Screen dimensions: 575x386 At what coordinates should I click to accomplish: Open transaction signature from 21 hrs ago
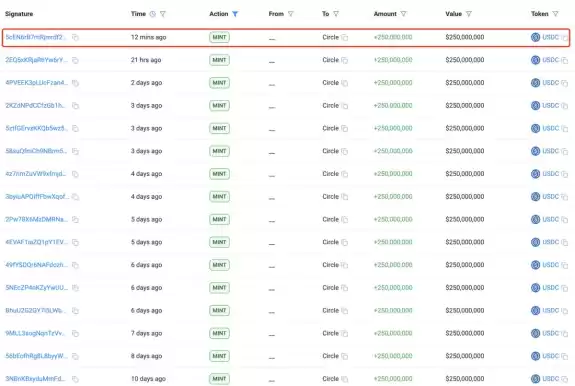(x=36, y=60)
